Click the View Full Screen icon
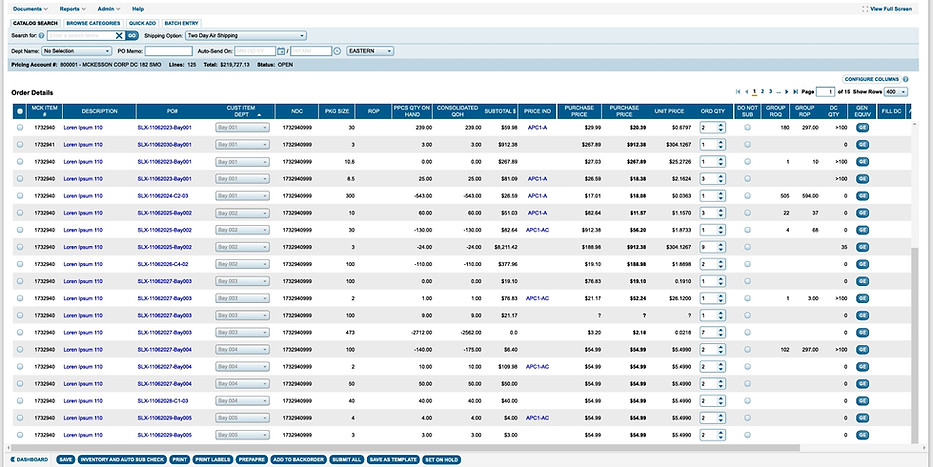Image resolution: width=933 pixels, height=467 pixels. pos(865,9)
